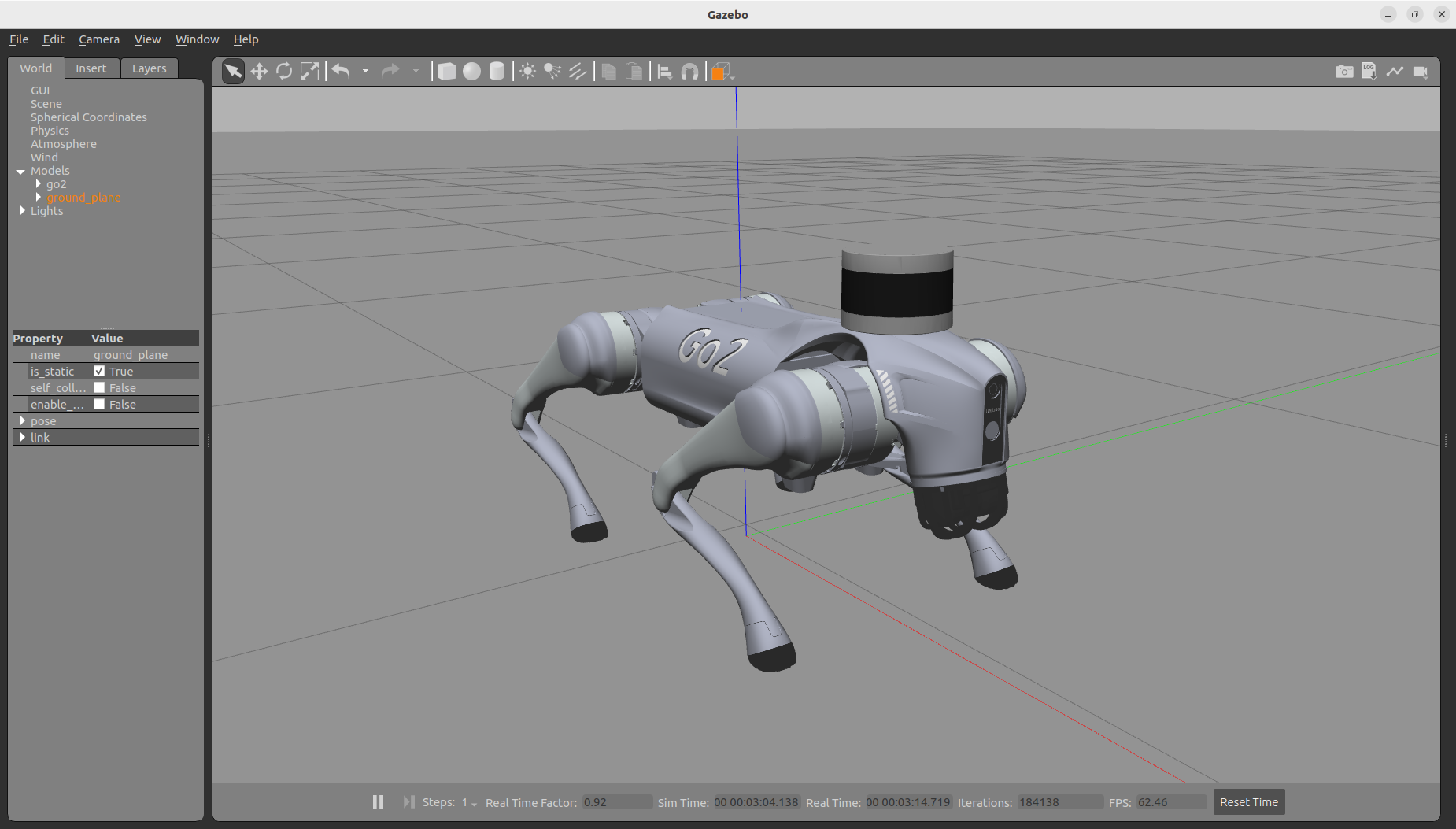Select Wind in the world tree
The width and height of the screenshot is (1456, 829).
[x=44, y=157]
